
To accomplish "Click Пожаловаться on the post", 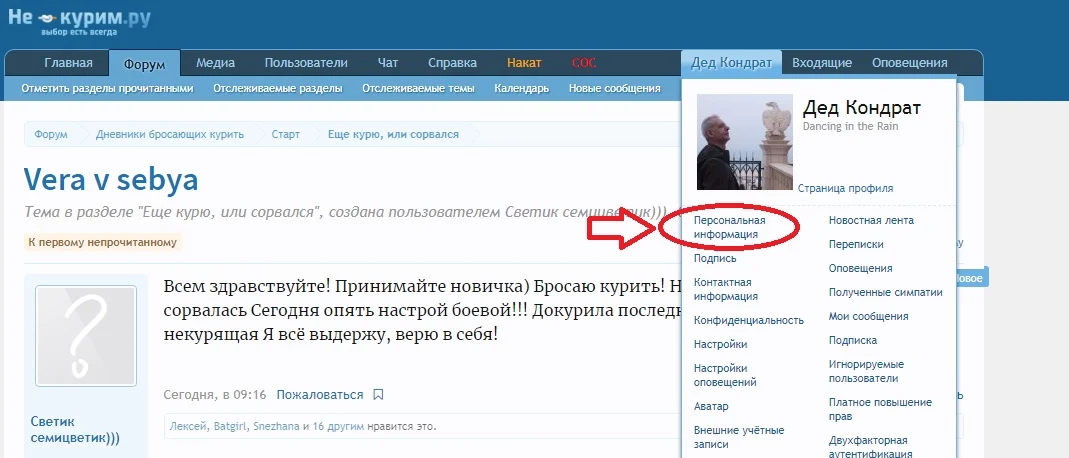I will (x=320, y=395).
